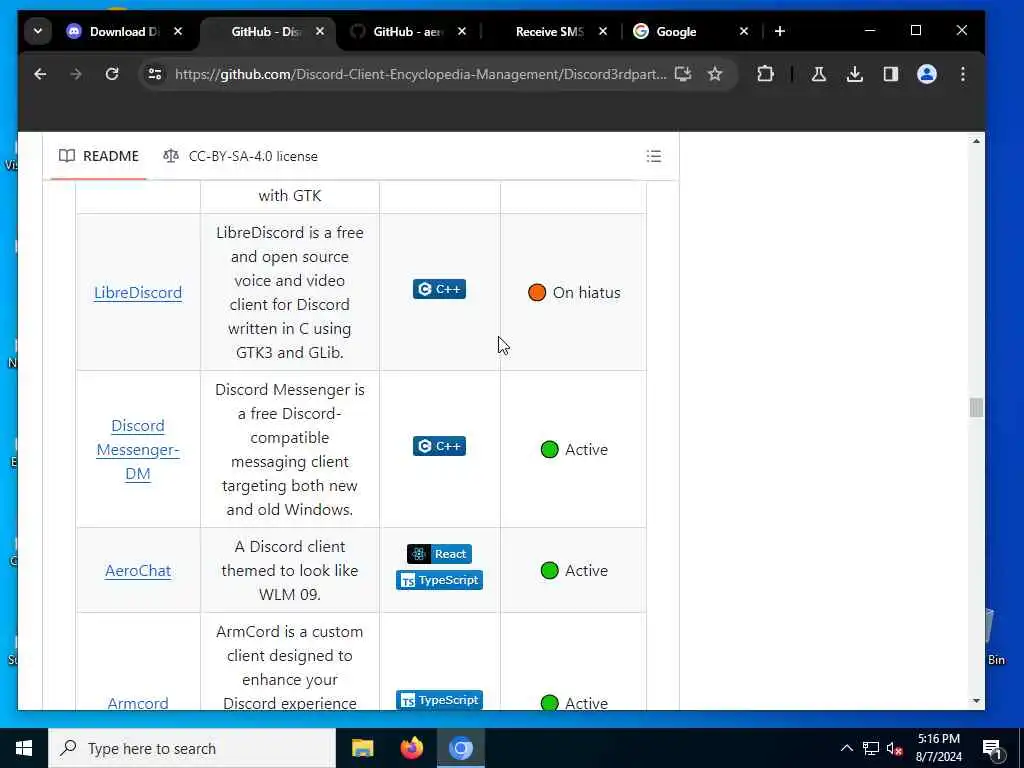Click the taskbar search box

click(x=192, y=748)
